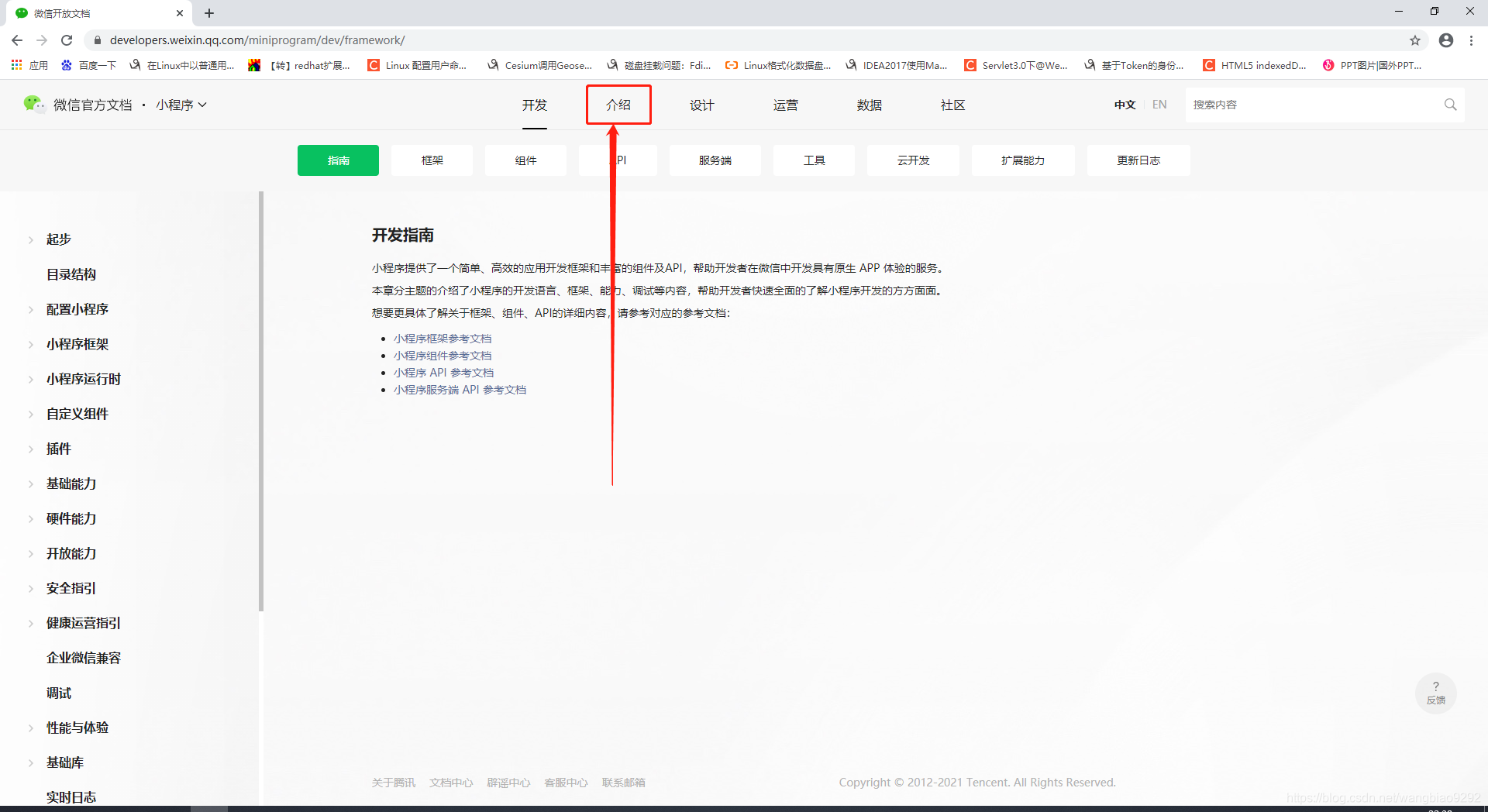
Task: Open the HTML5 indexedD bookmark
Action: [x=1255, y=65]
